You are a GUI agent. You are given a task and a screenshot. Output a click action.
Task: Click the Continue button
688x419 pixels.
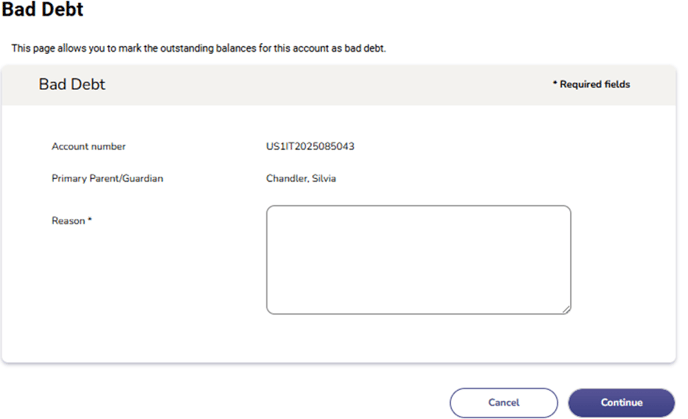point(621,402)
